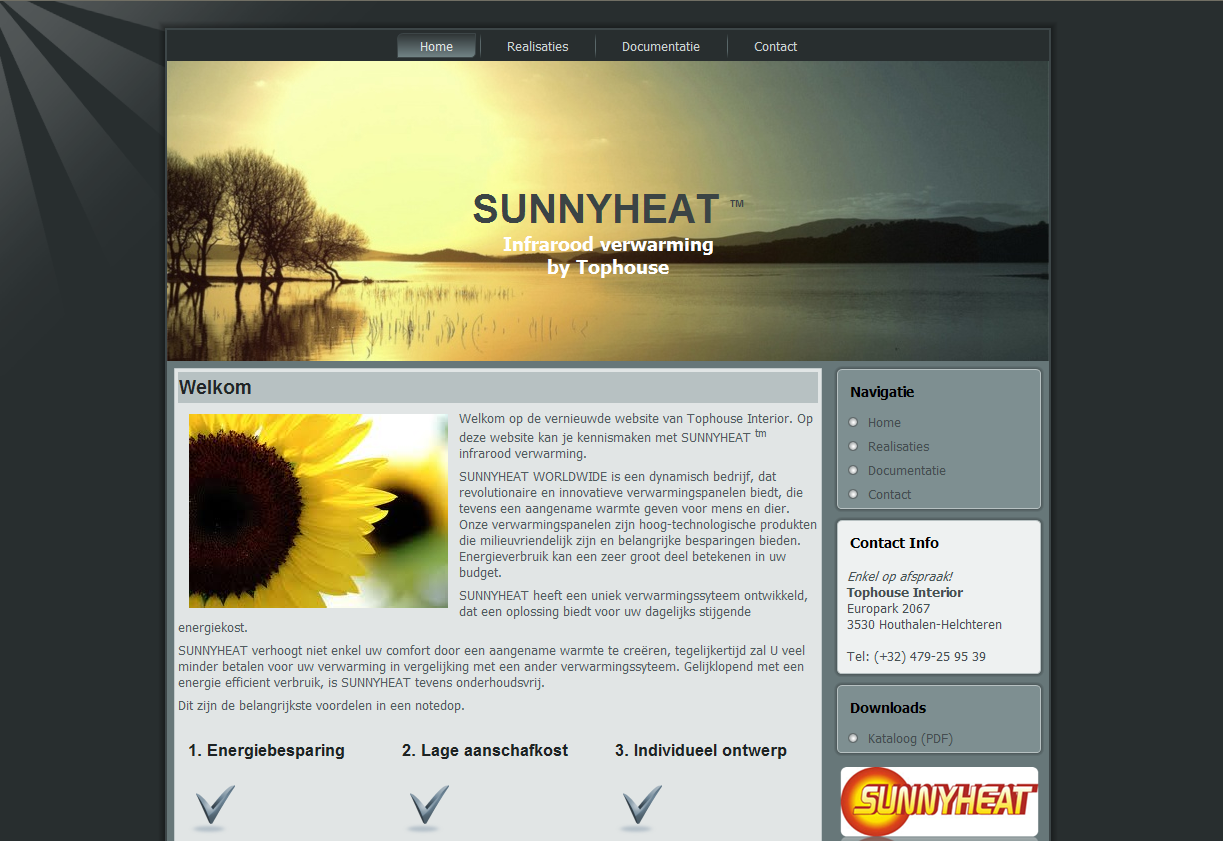Click the checkmark icon under Lage aanschafkost
Screen dimensions: 1223x841
[x=428, y=808]
